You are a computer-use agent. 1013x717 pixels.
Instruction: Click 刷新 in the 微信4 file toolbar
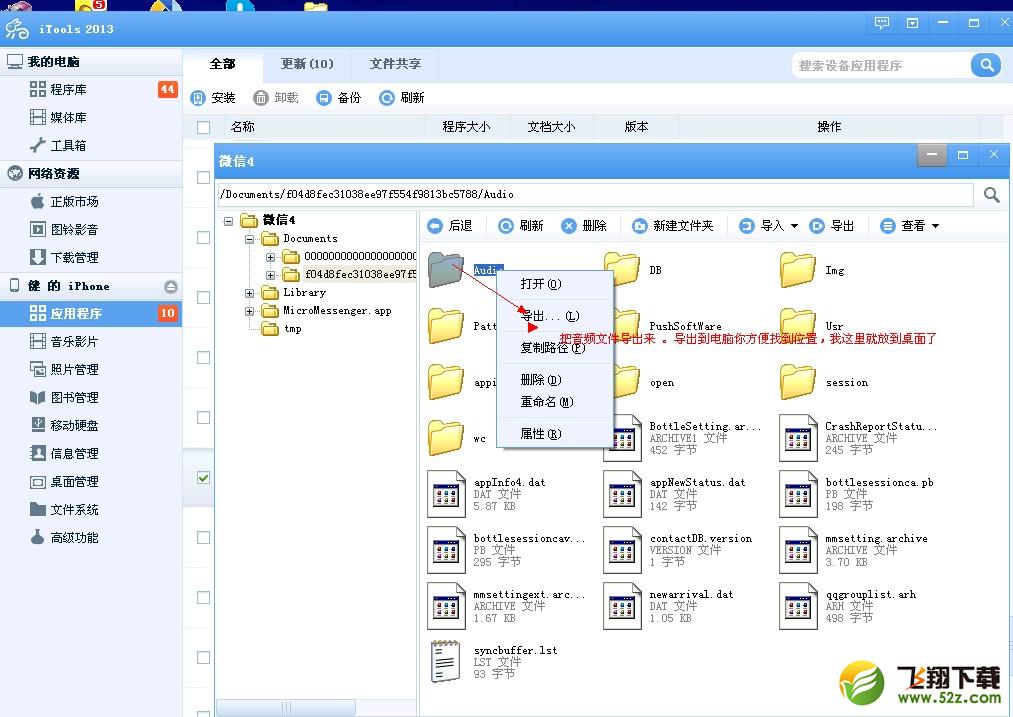click(521, 225)
